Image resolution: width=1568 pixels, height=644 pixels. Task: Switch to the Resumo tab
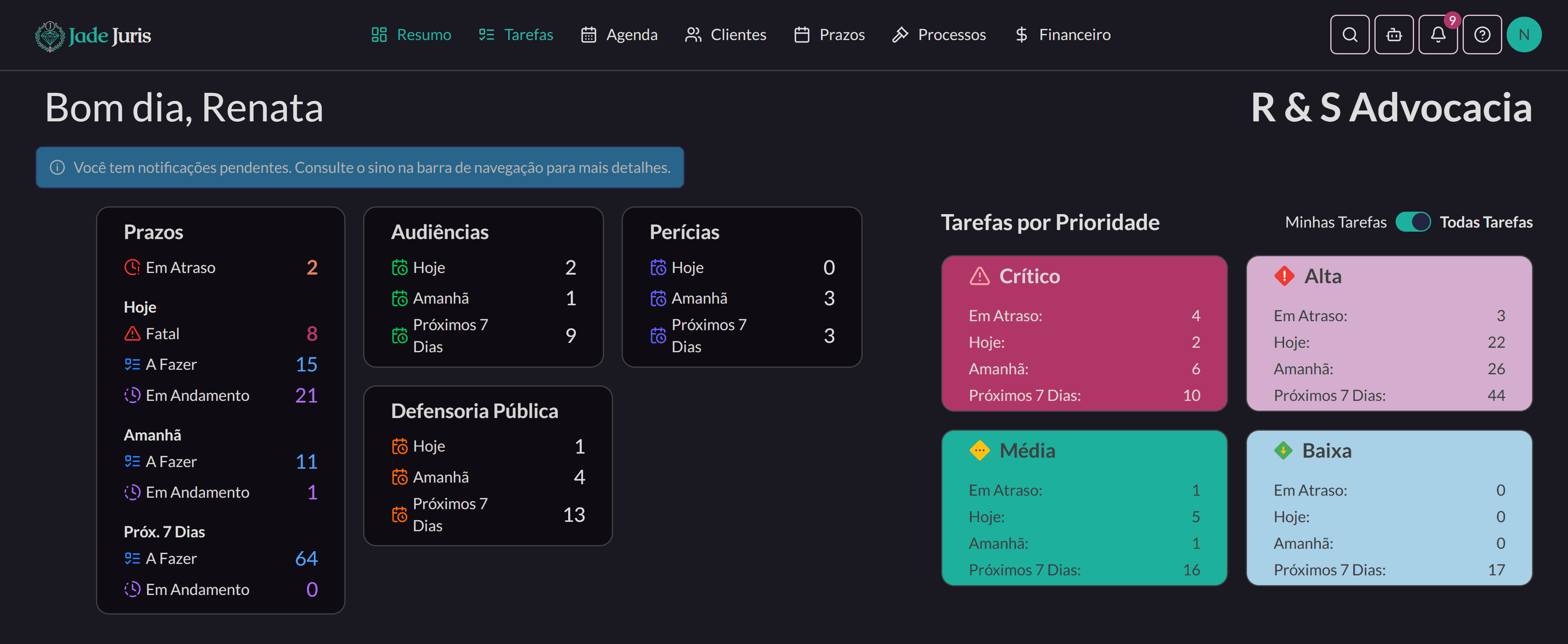coord(411,35)
